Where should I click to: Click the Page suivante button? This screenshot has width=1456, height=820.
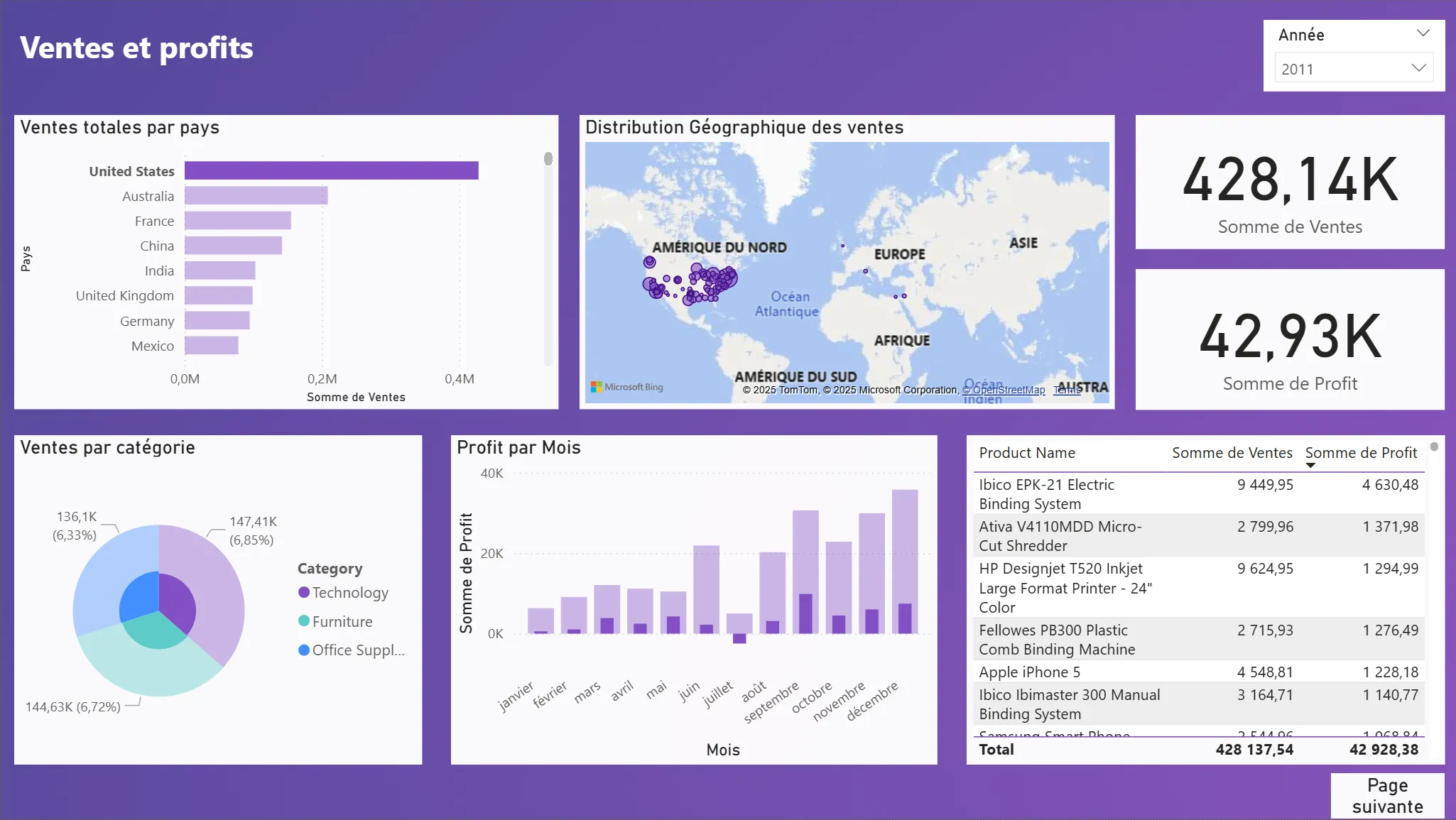pyautogui.click(x=1386, y=795)
